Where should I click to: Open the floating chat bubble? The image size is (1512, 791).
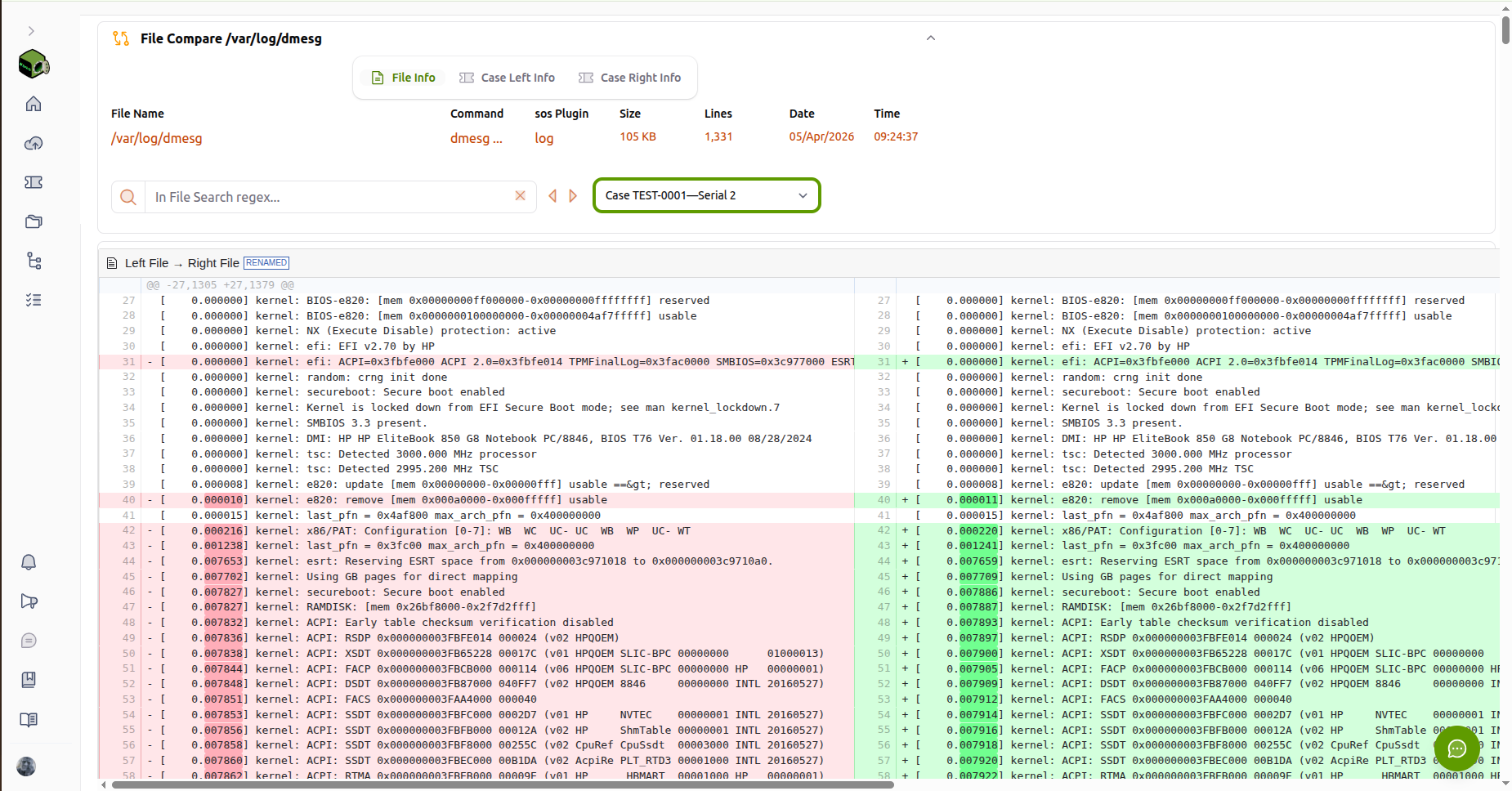[1457, 749]
